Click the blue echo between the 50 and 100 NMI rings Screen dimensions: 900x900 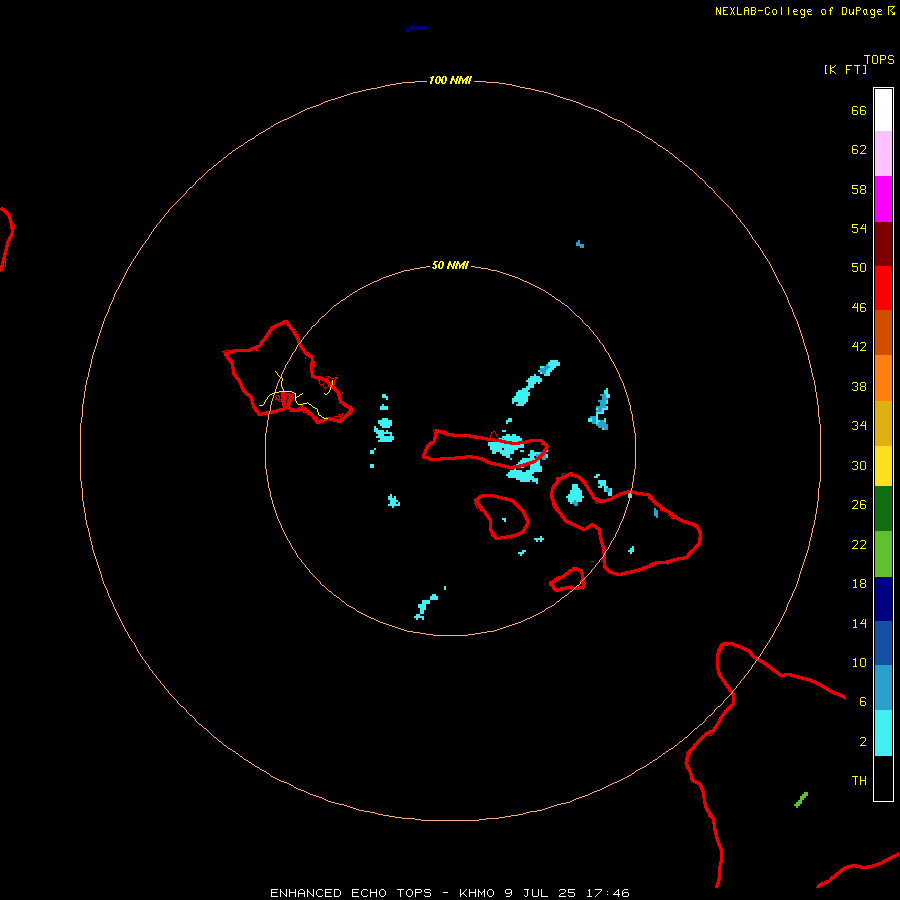[x=580, y=244]
